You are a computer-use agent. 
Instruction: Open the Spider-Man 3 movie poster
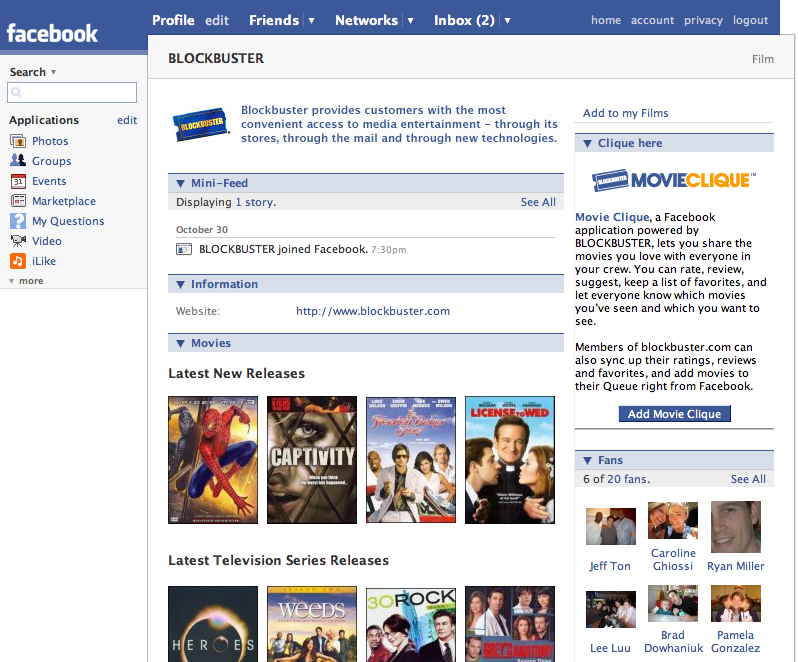pyautogui.click(x=213, y=460)
